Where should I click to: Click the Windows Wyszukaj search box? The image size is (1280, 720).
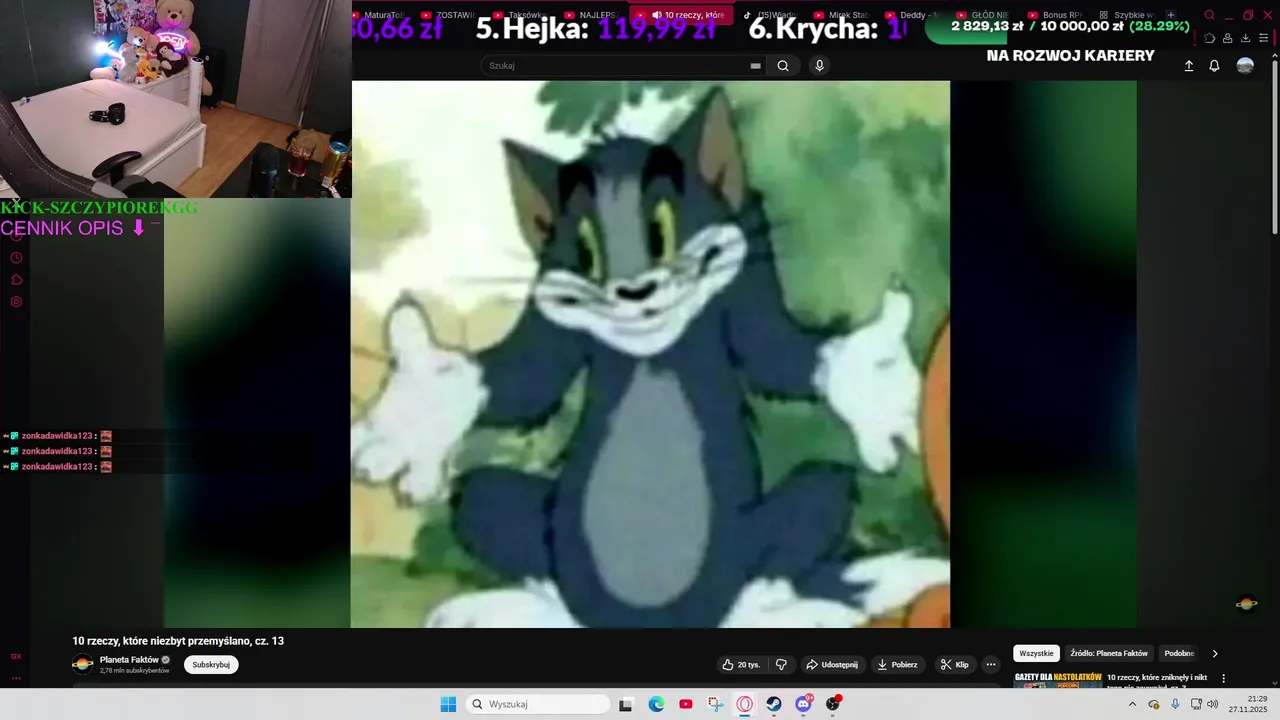click(x=538, y=704)
